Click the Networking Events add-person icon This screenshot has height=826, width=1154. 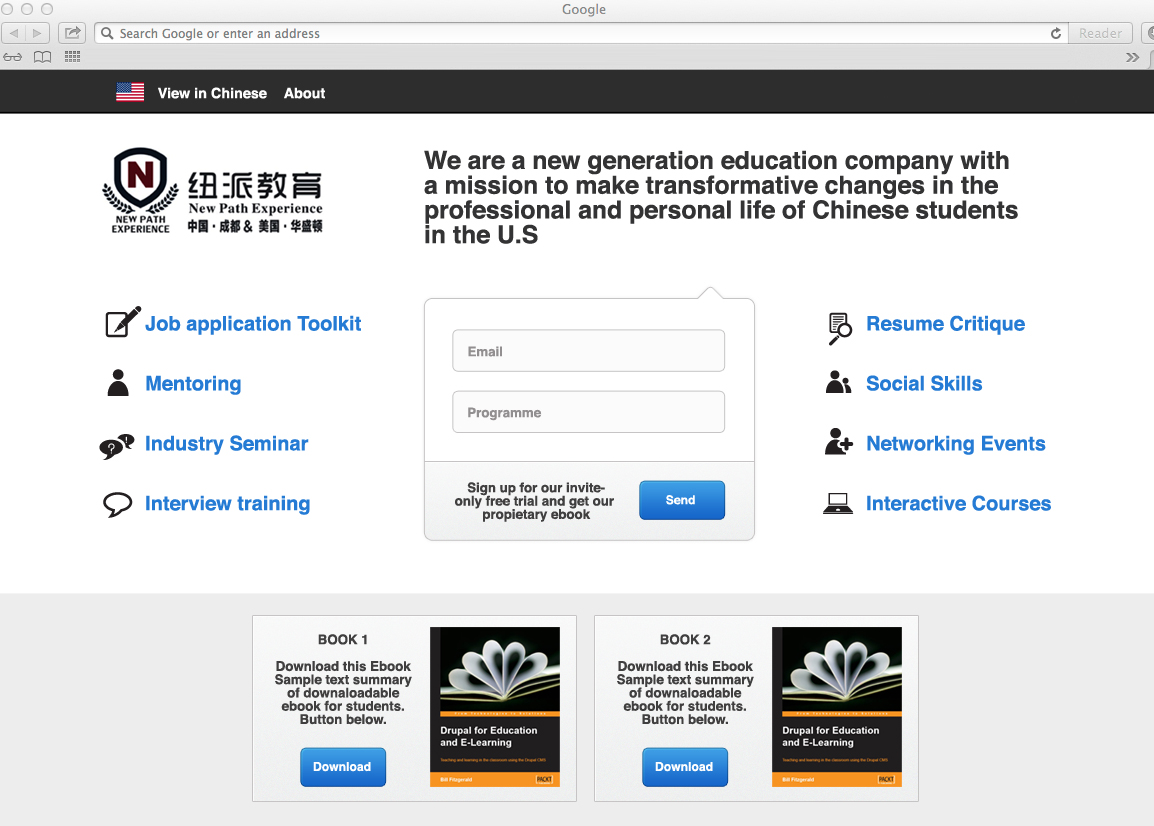[839, 442]
